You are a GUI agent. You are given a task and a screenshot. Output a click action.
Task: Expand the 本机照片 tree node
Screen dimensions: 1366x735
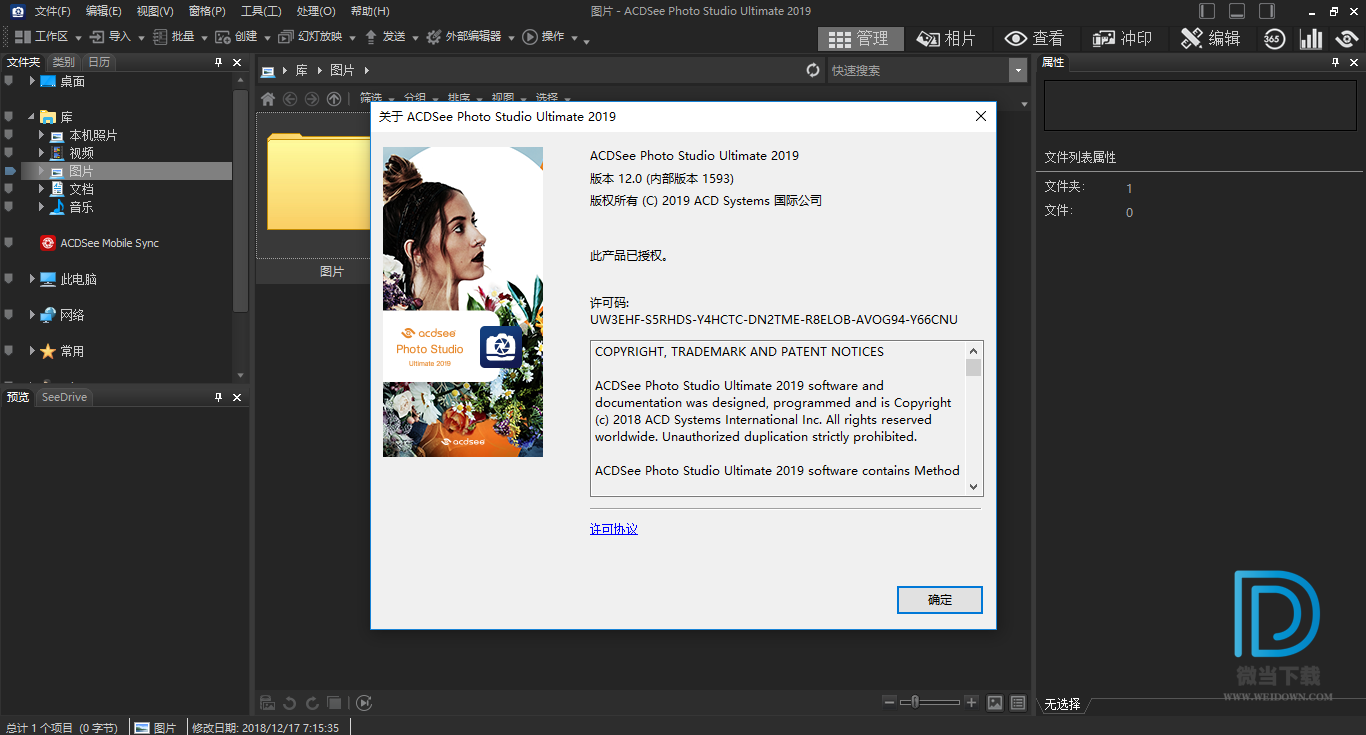42,135
